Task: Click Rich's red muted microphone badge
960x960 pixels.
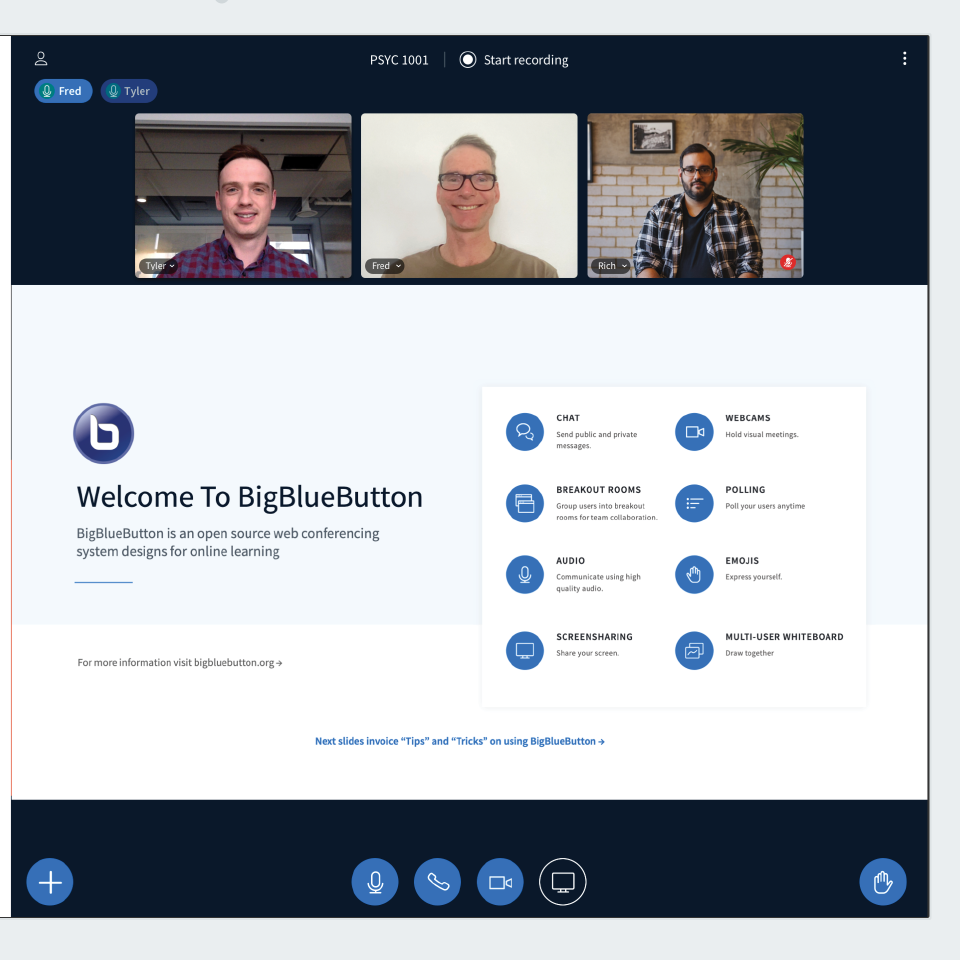Action: point(788,263)
